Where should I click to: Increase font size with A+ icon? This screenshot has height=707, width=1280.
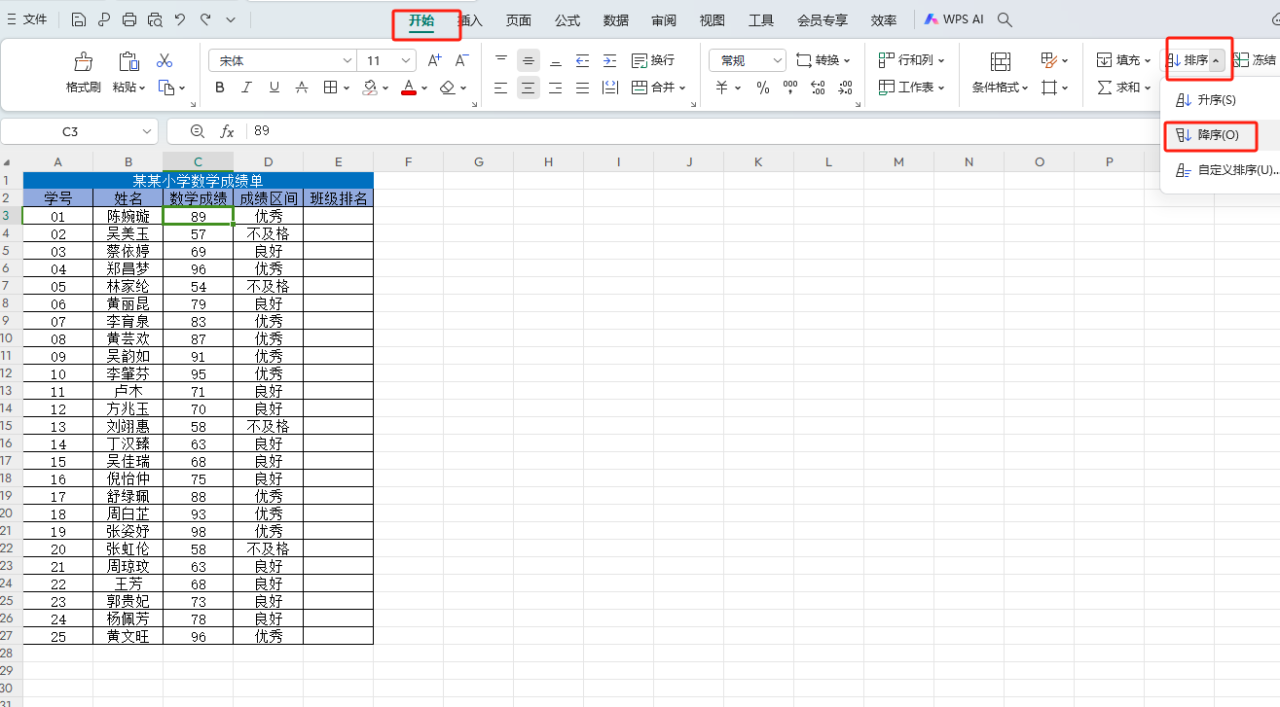pos(434,61)
